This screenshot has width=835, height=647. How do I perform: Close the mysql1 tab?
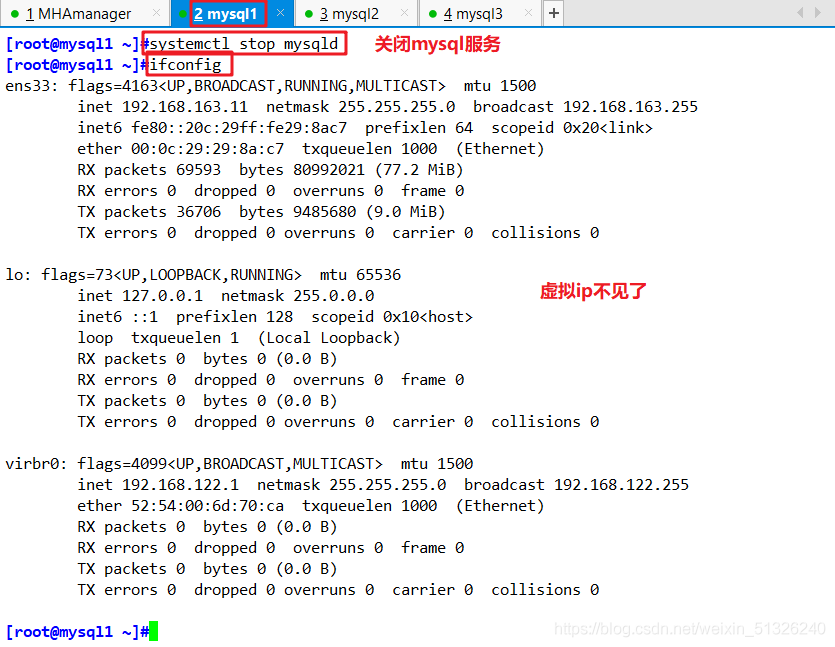281,13
